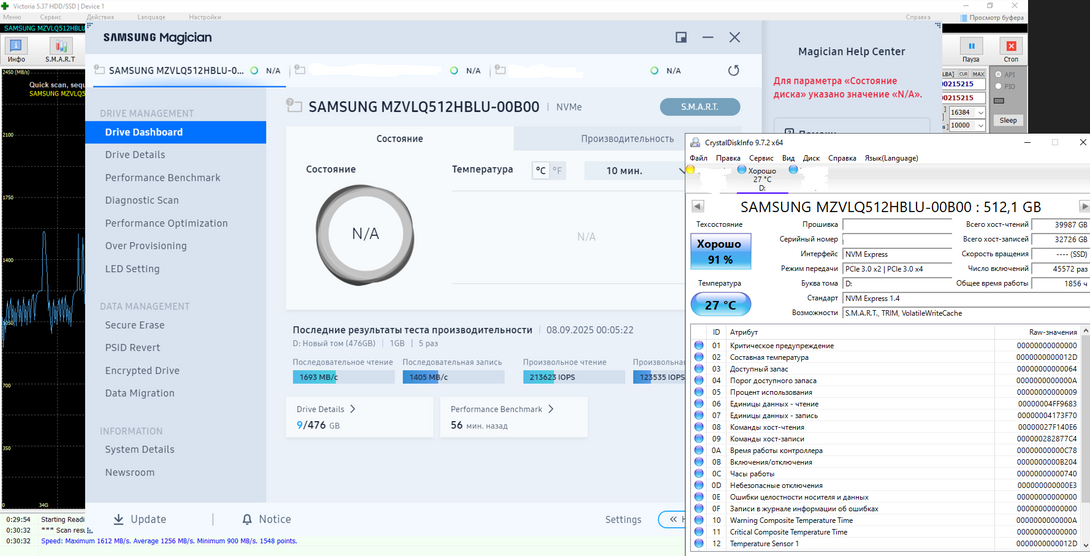Open Over Provisioning in sidebar
Image resolution: width=1090 pixels, height=556 pixels.
146,245
